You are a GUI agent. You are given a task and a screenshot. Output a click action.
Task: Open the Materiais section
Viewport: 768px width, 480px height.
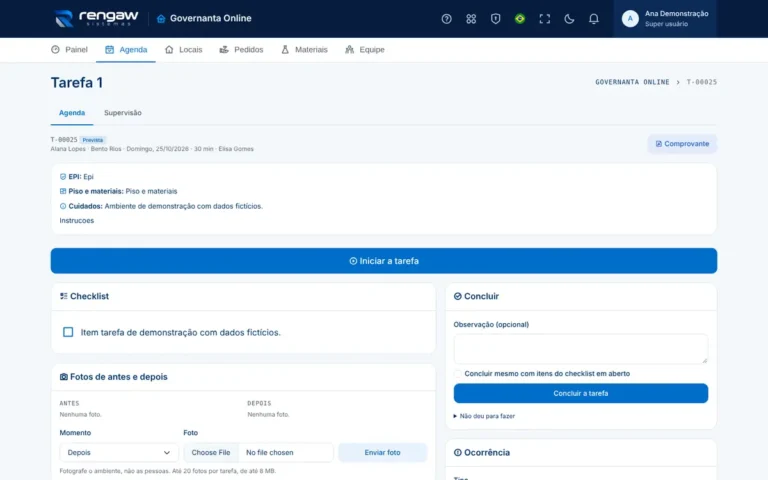click(304, 49)
